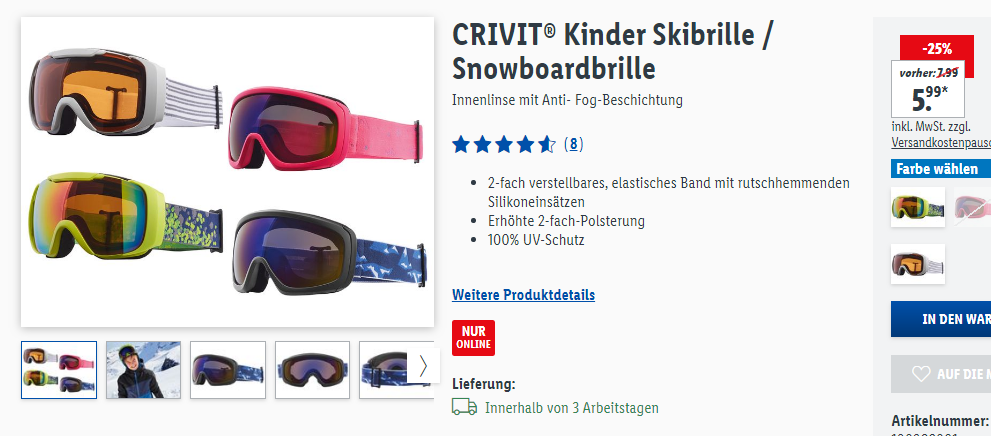Click the delivery truck icon
The height and width of the screenshot is (436, 991).
point(465,407)
